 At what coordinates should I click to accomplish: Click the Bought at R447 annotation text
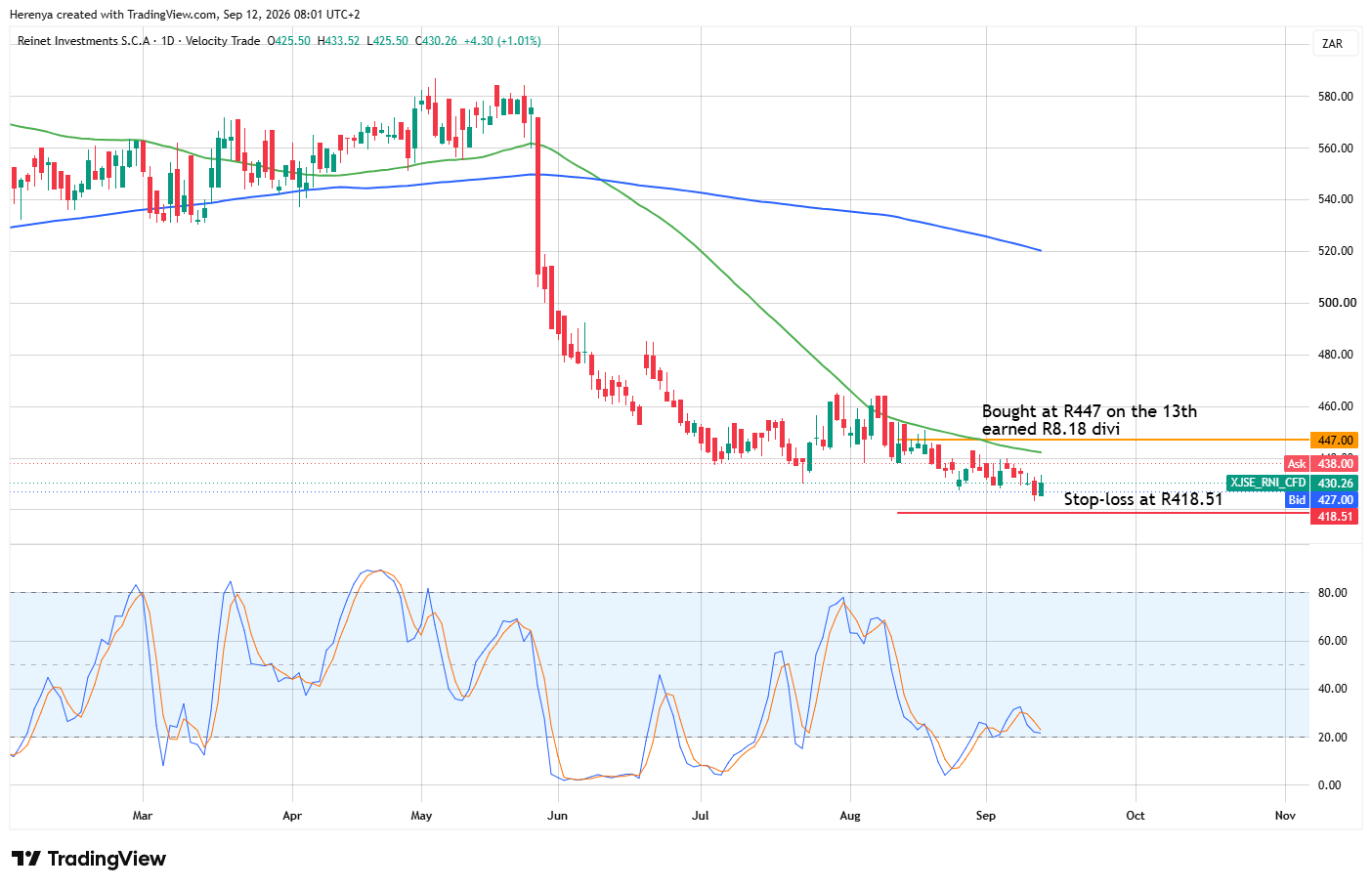click(x=1090, y=411)
